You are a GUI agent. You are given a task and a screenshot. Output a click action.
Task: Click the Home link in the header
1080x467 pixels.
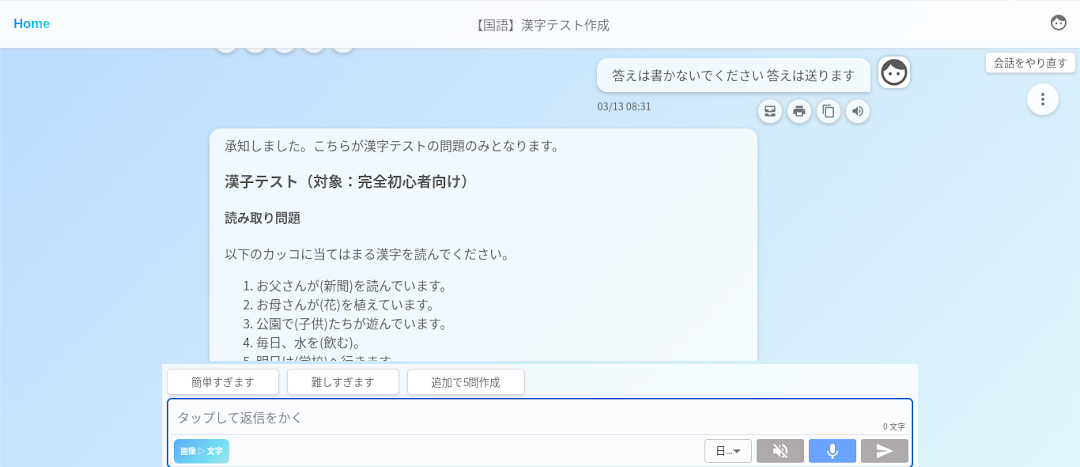(x=32, y=24)
